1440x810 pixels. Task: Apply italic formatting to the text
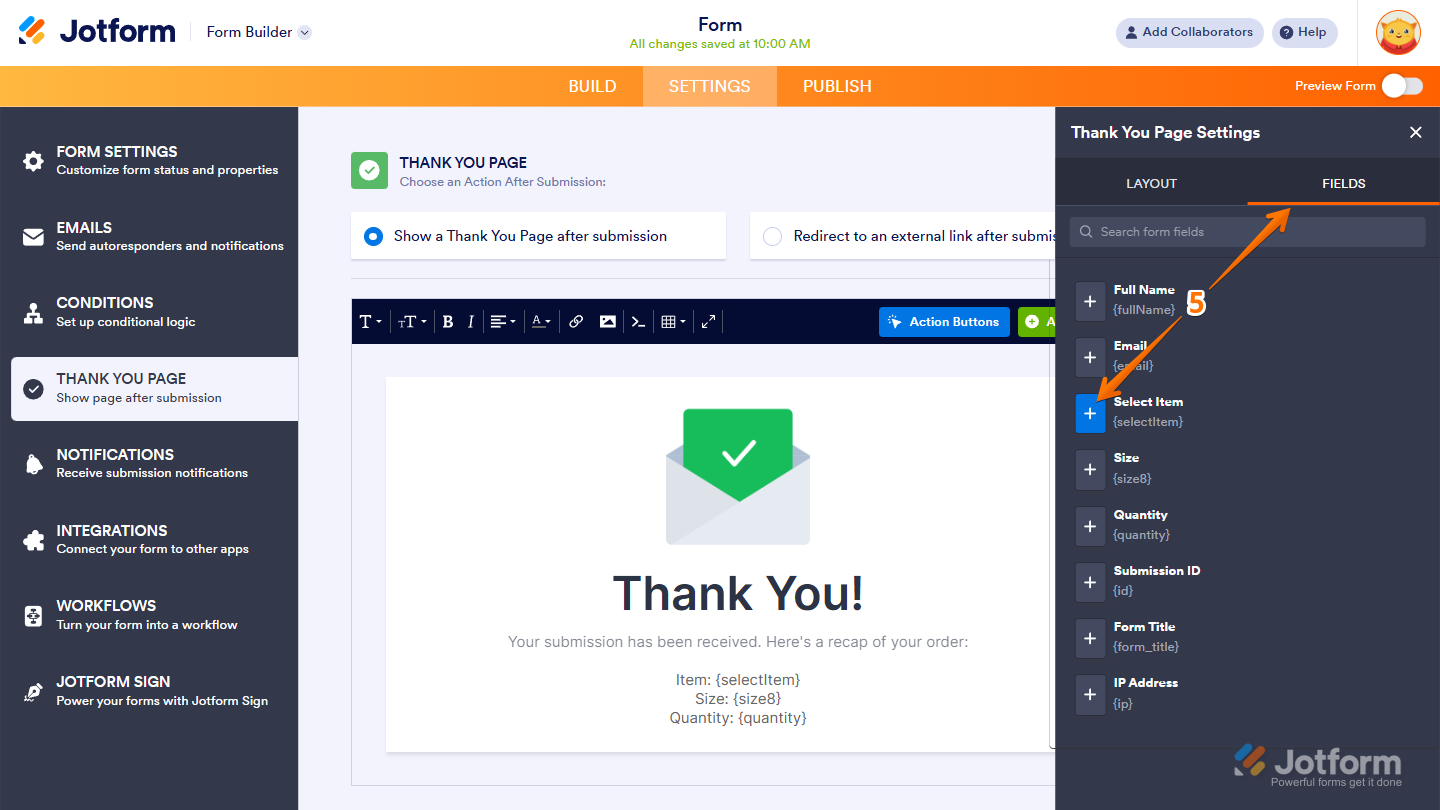470,321
